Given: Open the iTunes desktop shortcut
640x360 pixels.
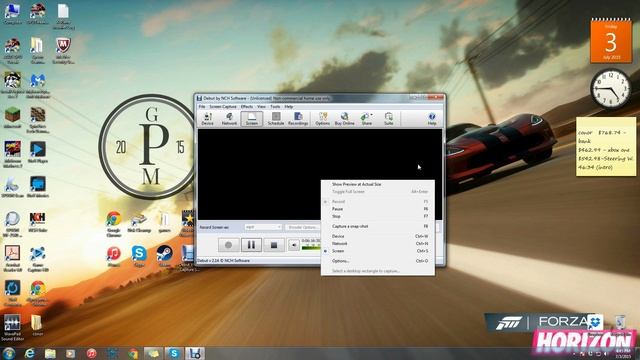Looking at the screenshot, I should coord(113,257).
